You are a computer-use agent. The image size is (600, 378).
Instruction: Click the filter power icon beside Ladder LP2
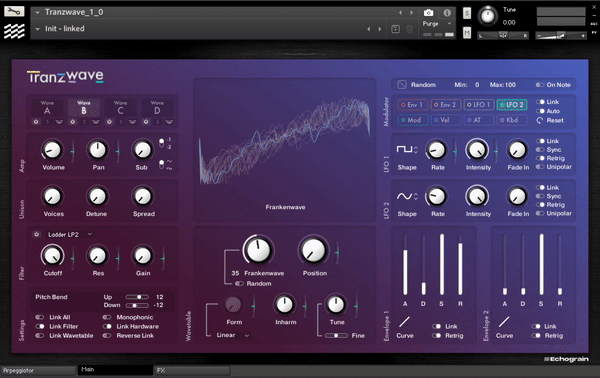coord(37,234)
